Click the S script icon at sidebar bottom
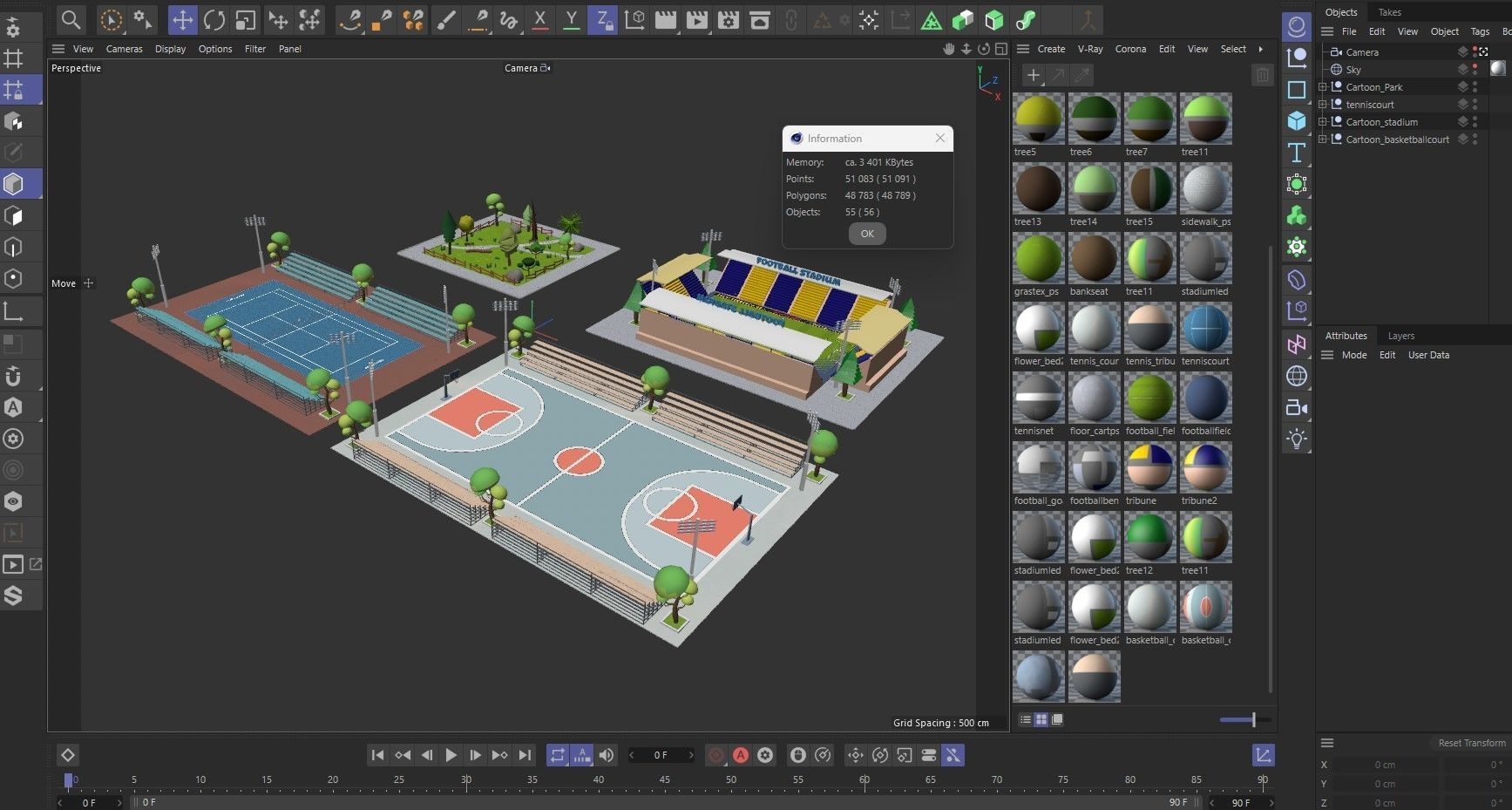The width and height of the screenshot is (1512, 810). [13, 596]
